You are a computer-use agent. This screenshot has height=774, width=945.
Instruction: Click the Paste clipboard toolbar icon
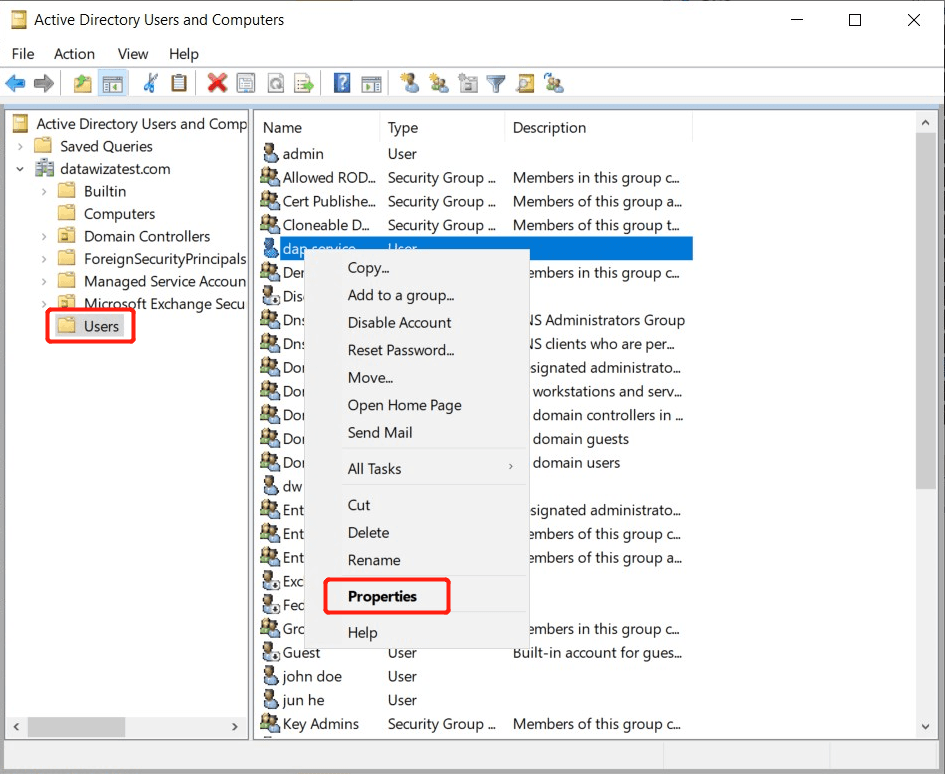pos(179,83)
